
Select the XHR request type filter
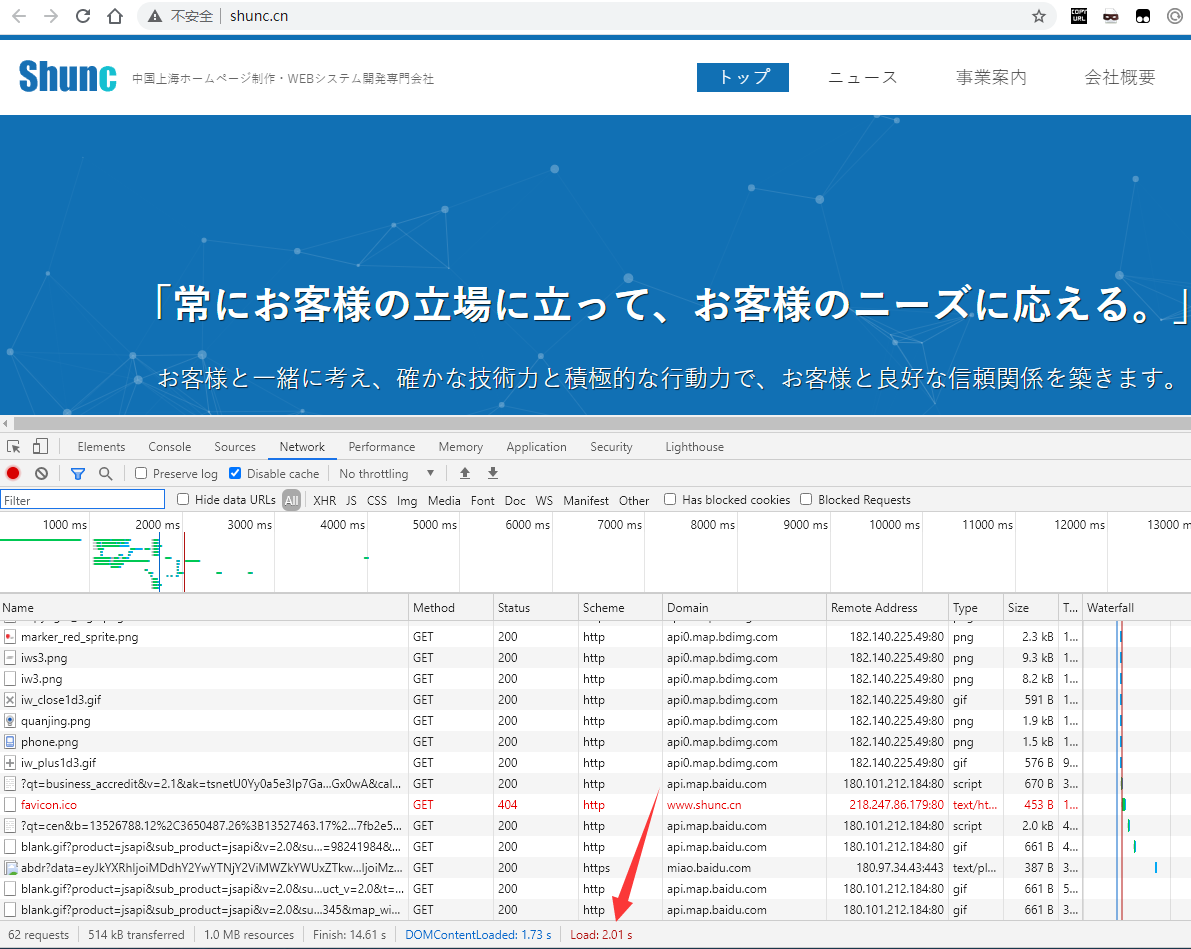[x=324, y=500]
